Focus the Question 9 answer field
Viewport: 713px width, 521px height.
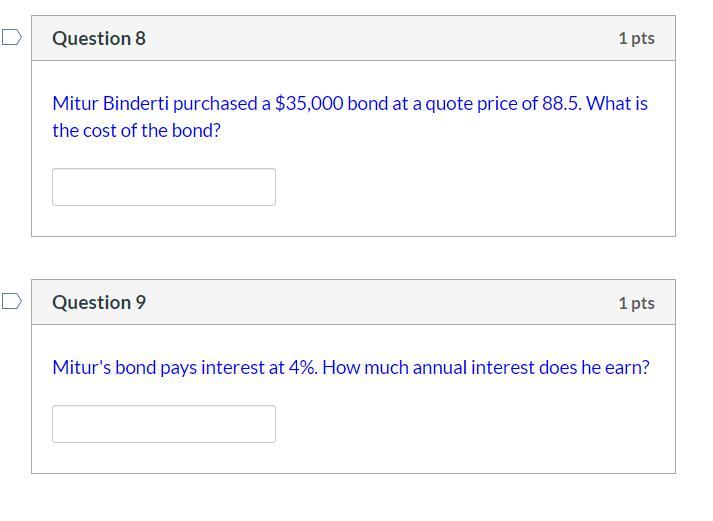[164, 424]
